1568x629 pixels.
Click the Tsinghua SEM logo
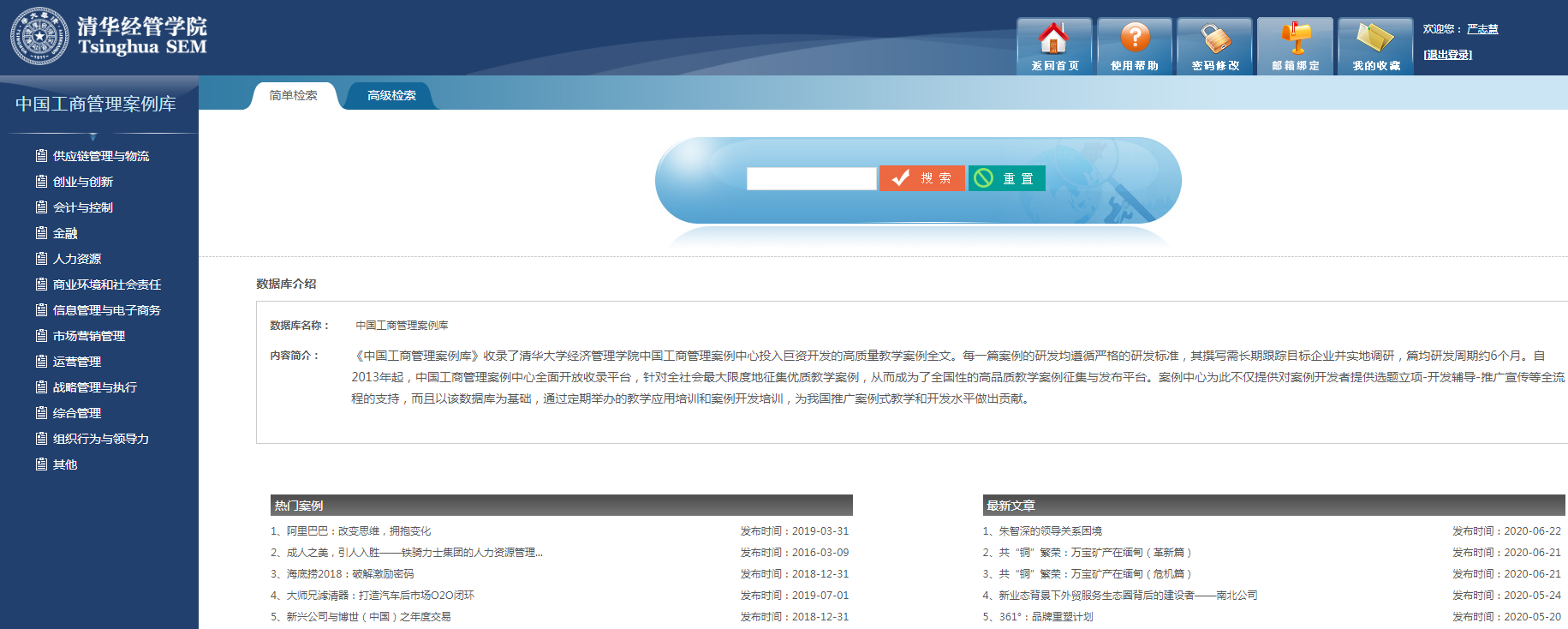coord(109,36)
